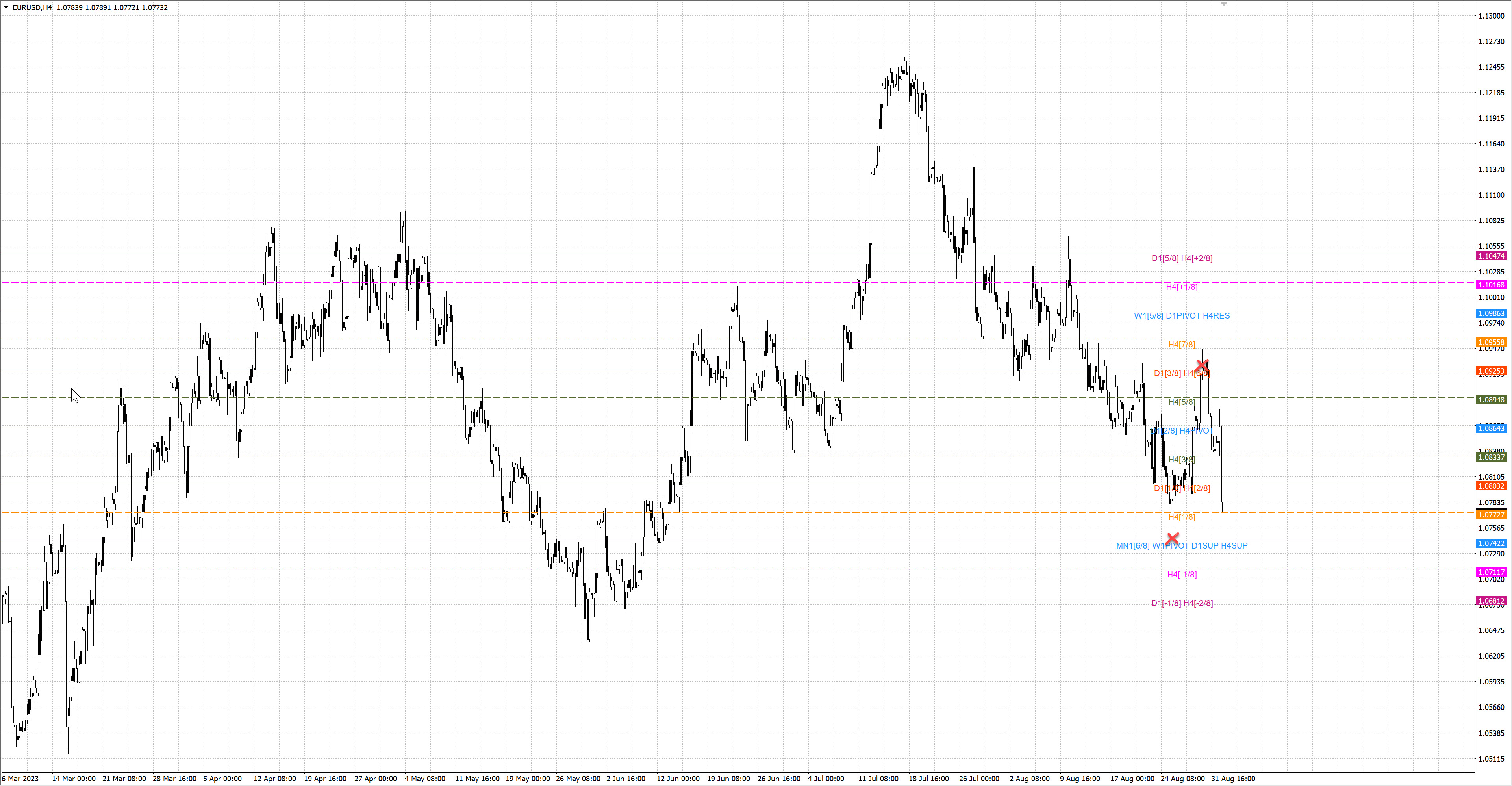Viewport: 1512px width, 786px height.
Task: Click the EURUSD,H4 symbol title text
Action: point(32,7)
